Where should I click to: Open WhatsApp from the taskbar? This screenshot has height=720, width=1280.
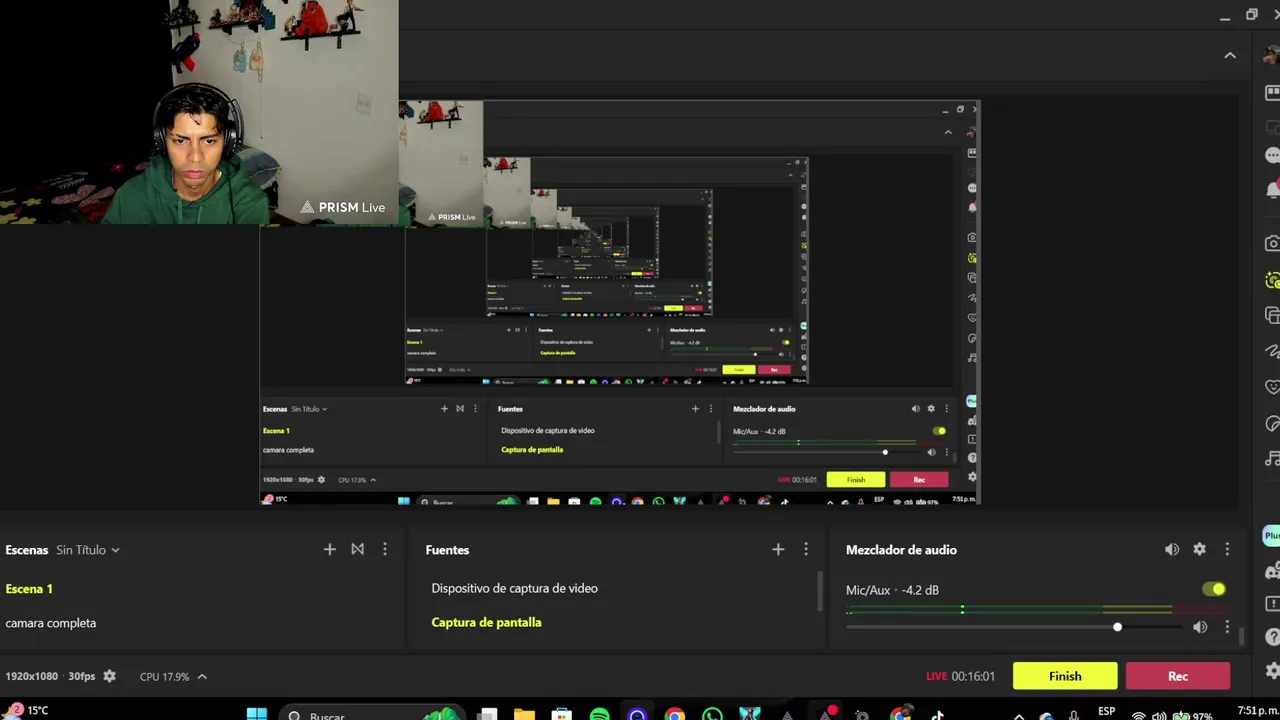pos(712,714)
